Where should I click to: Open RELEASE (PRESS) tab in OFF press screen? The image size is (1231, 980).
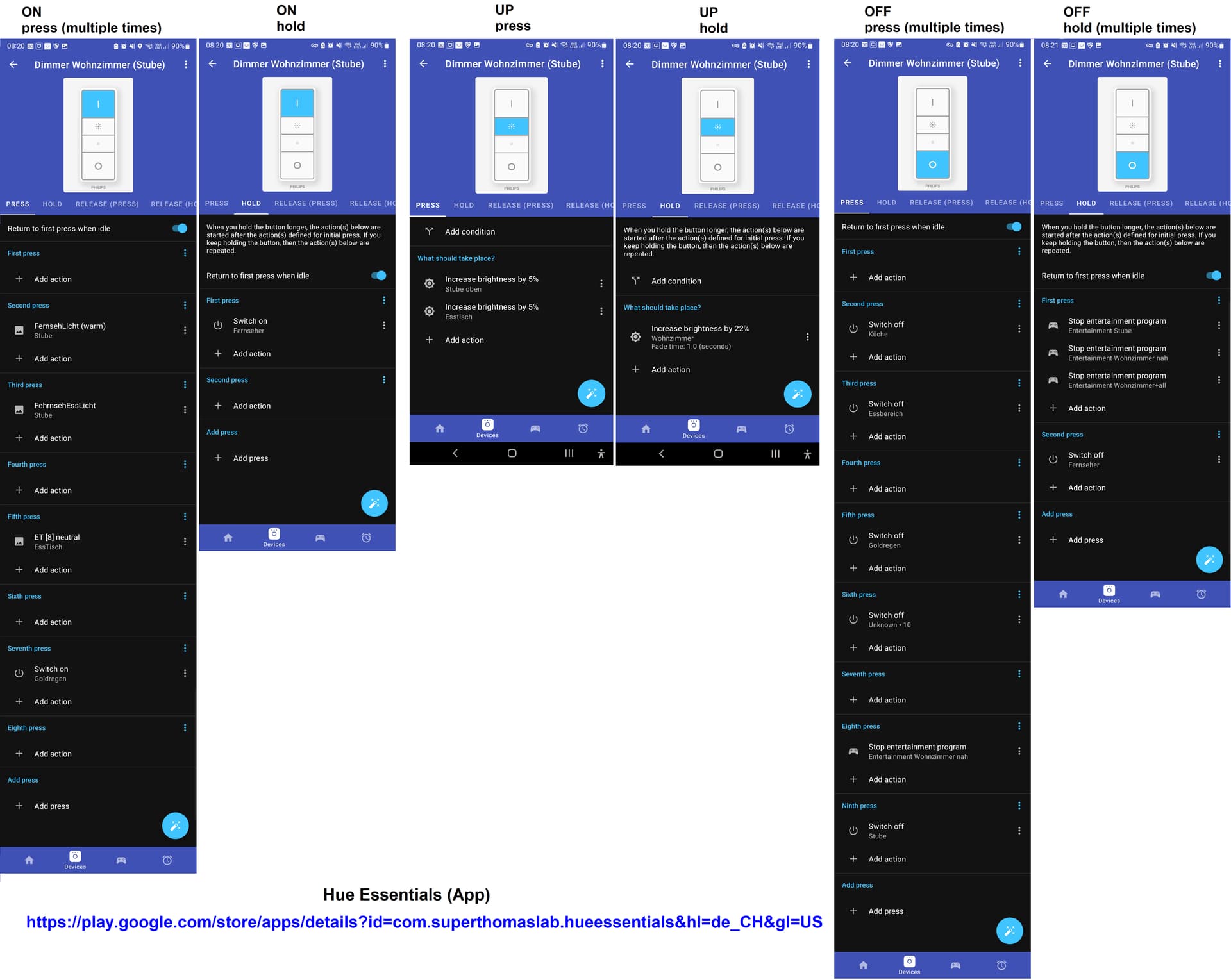pos(941,203)
